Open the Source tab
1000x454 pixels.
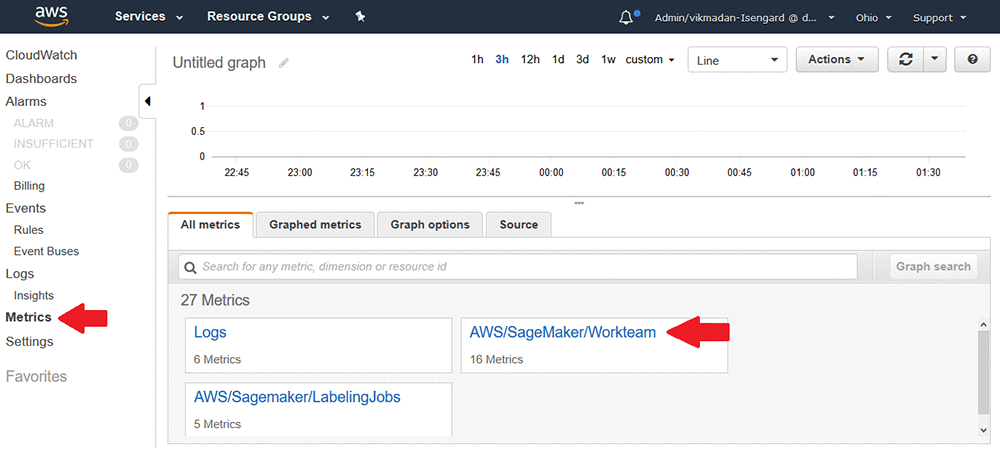[x=518, y=224]
